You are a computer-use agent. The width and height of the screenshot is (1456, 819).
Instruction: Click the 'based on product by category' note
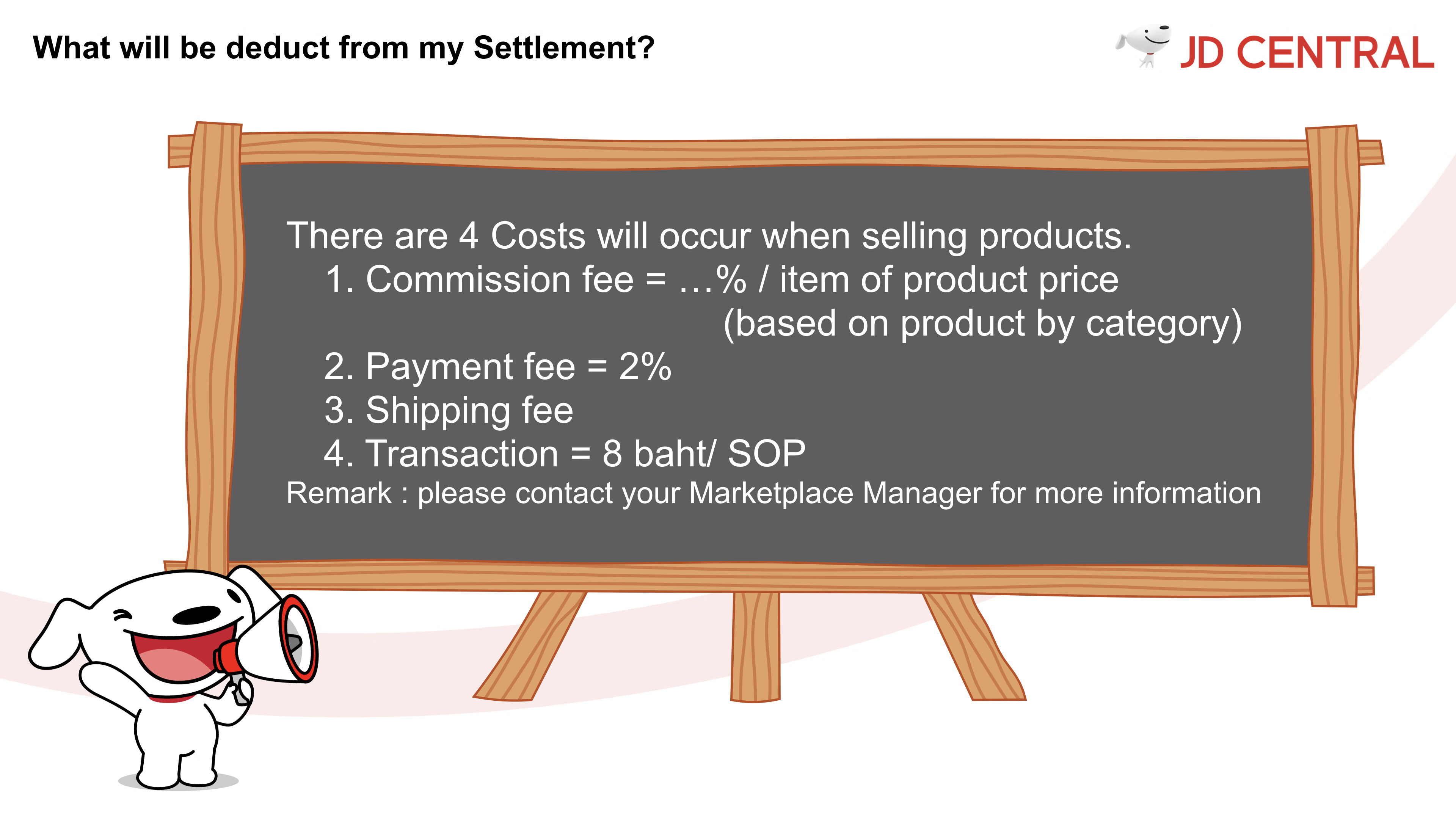[x=982, y=324]
